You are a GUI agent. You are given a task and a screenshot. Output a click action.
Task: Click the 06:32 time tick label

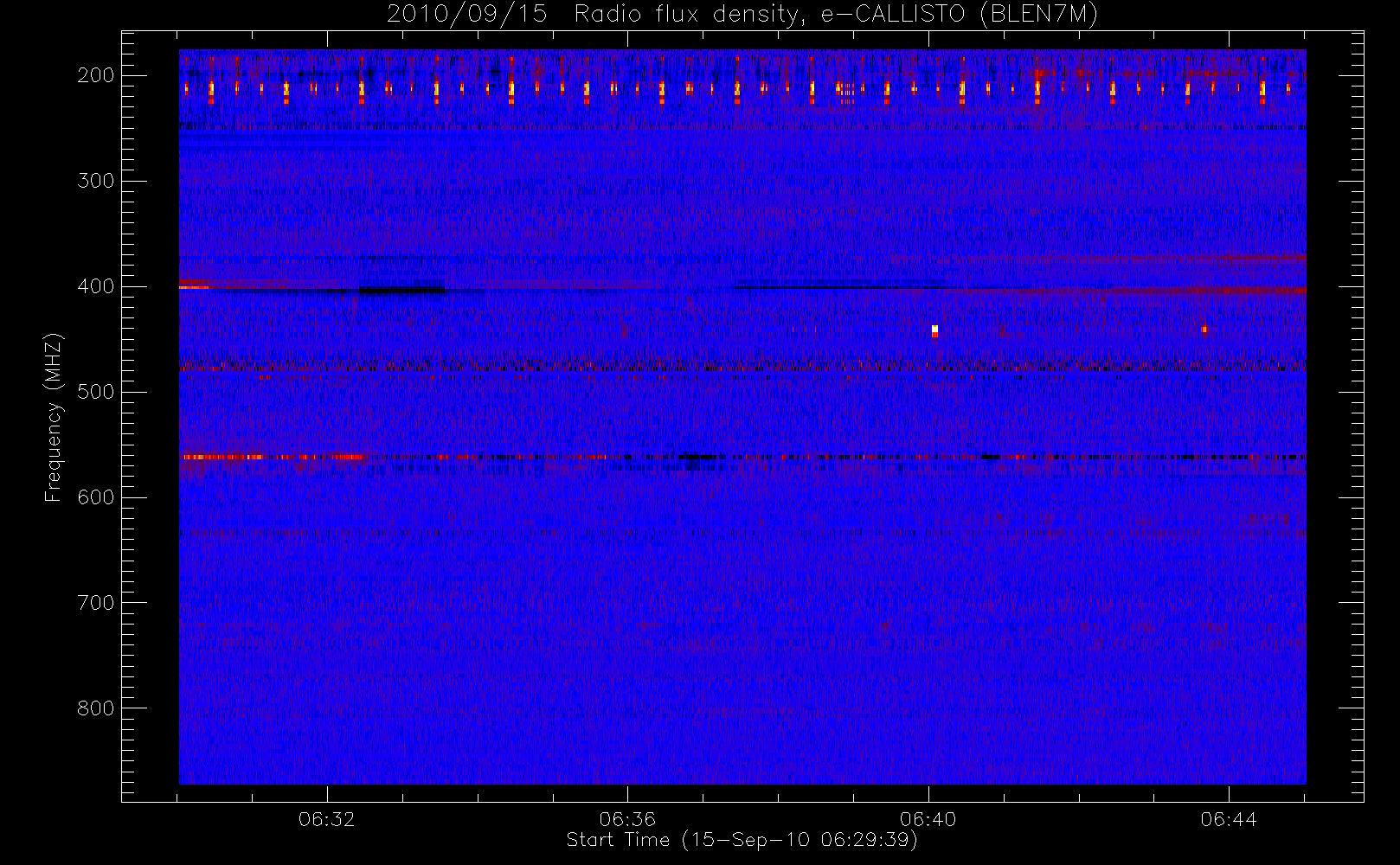pyautogui.click(x=327, y=819)
